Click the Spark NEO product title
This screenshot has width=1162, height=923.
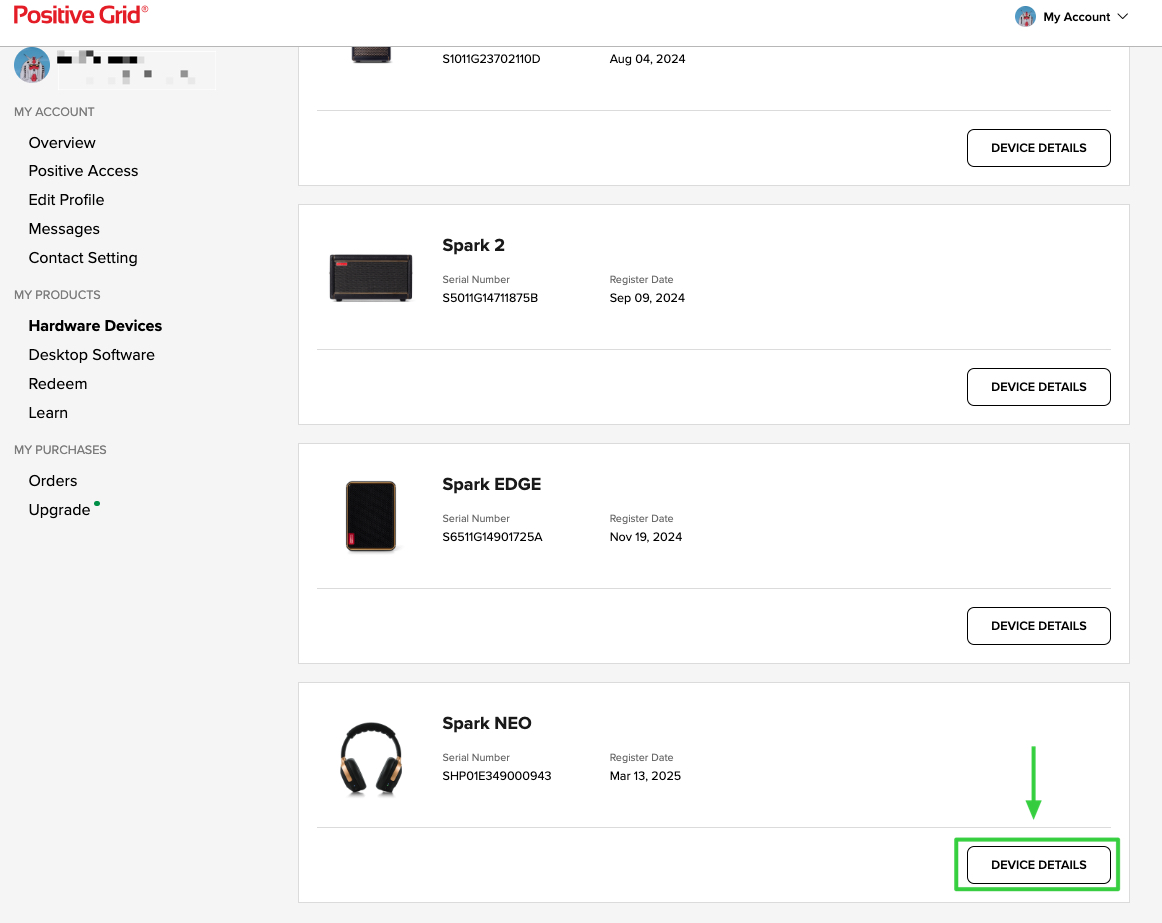487,723
